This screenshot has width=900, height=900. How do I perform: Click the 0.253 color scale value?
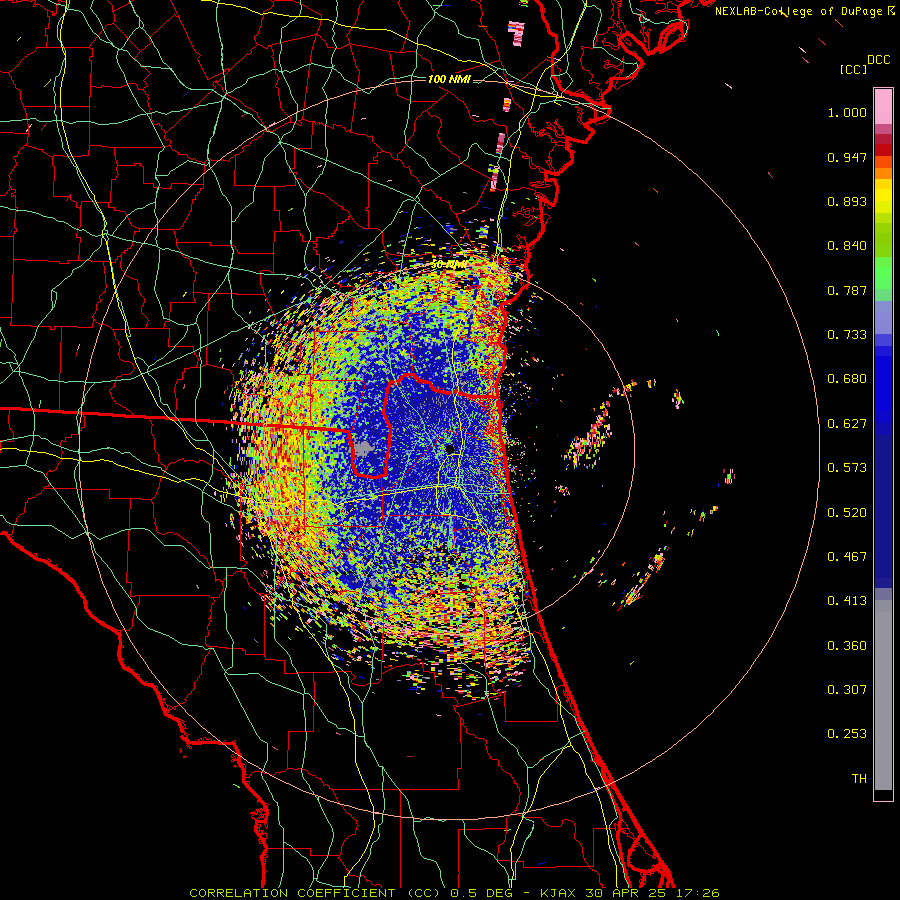(x=847, y=734)
